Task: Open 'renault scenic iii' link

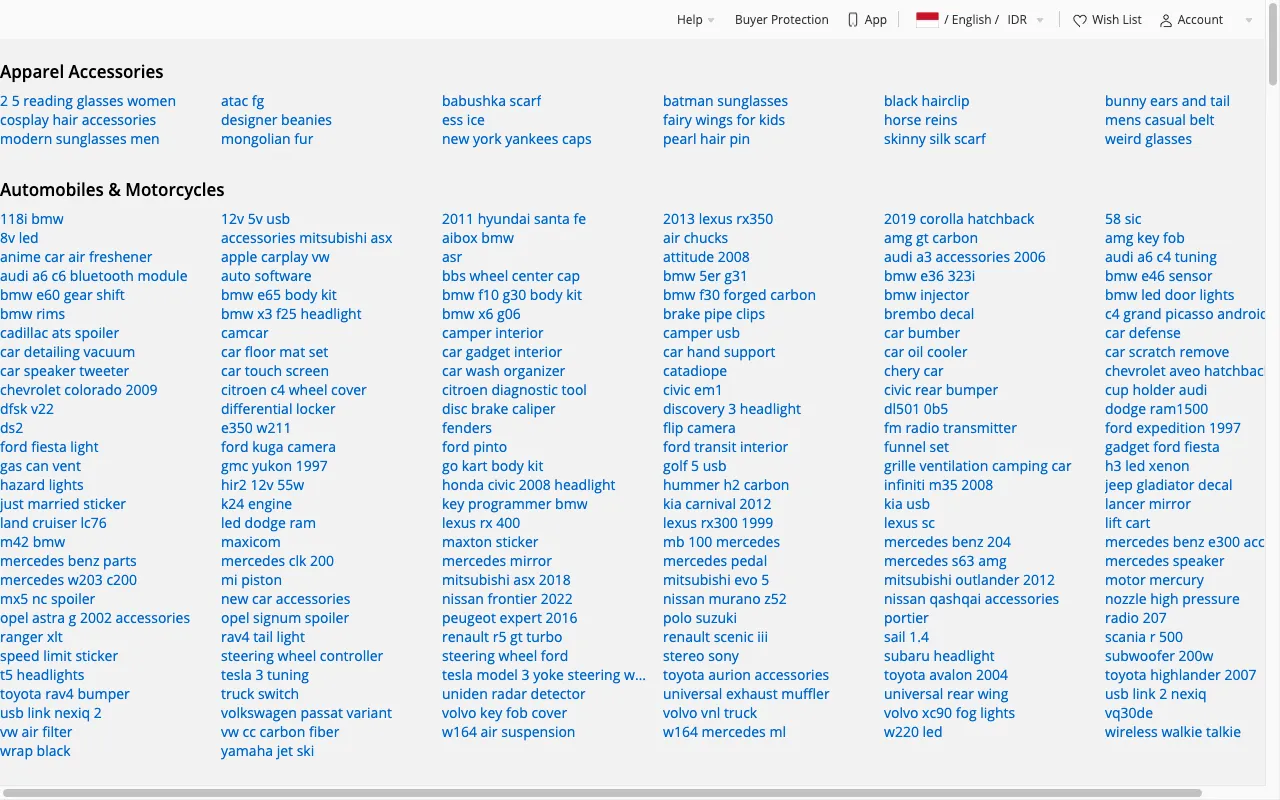Action: (x=715, y=637)
